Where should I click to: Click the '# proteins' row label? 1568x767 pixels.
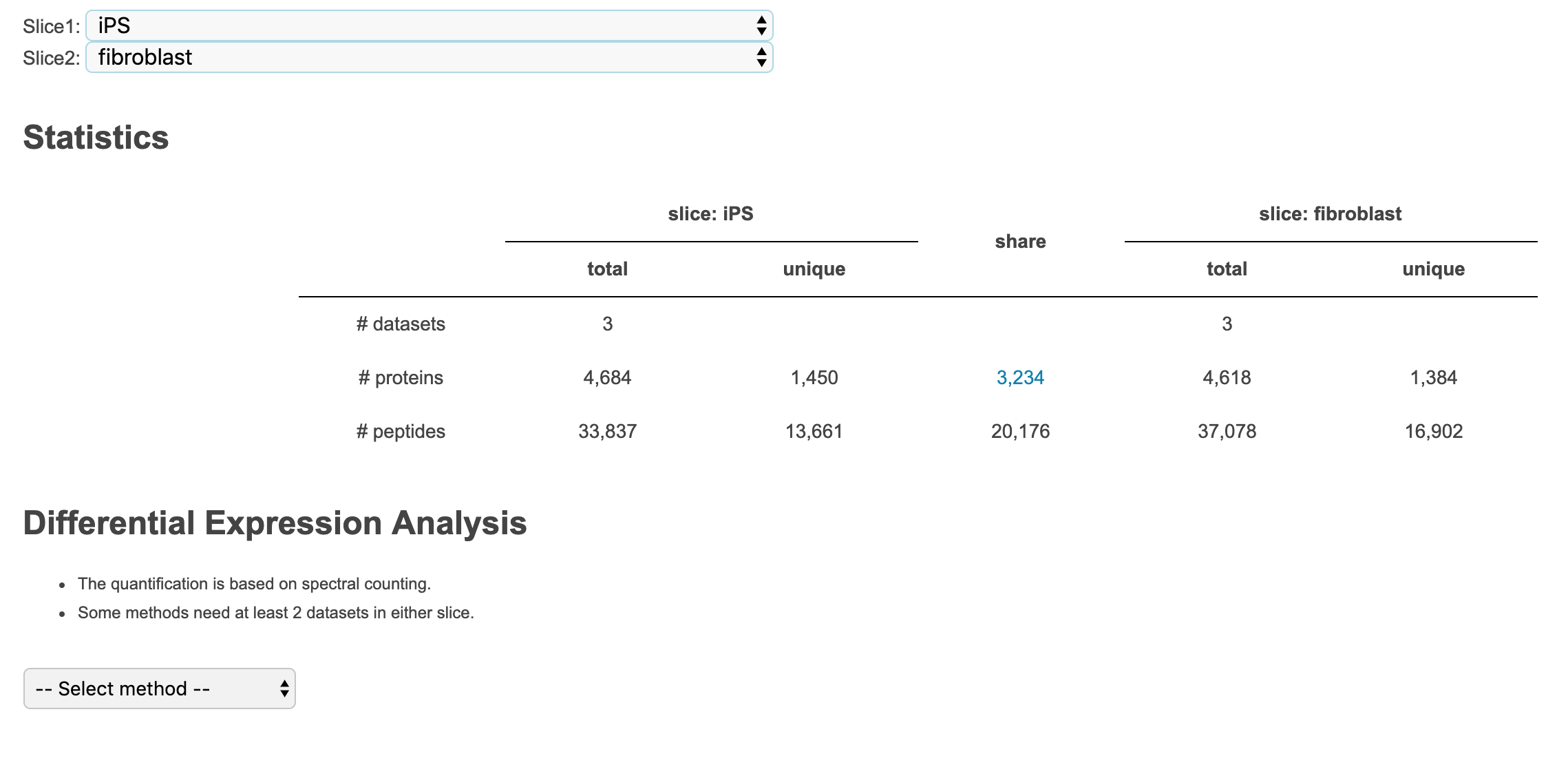pyautogui.click(x=401, y=377)
